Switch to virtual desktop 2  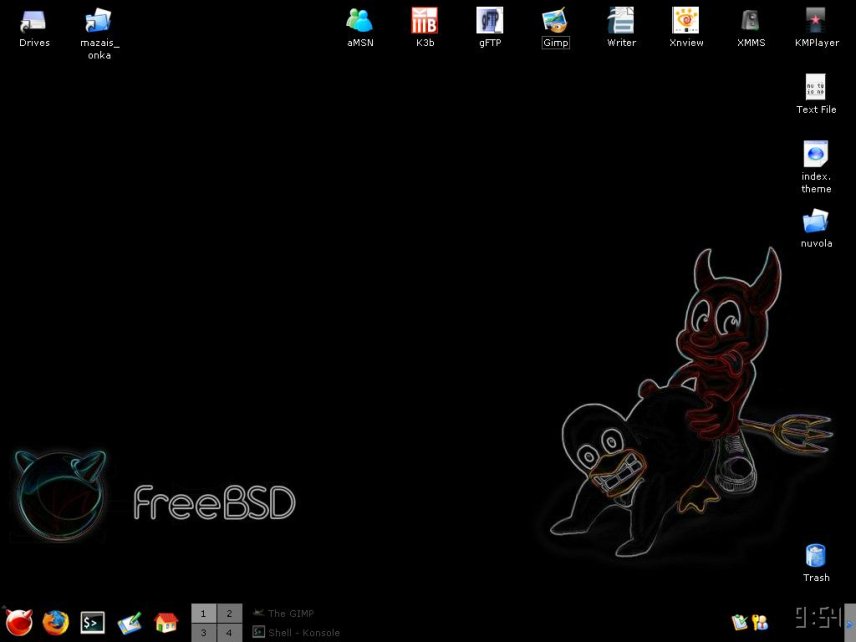[229, 613]
